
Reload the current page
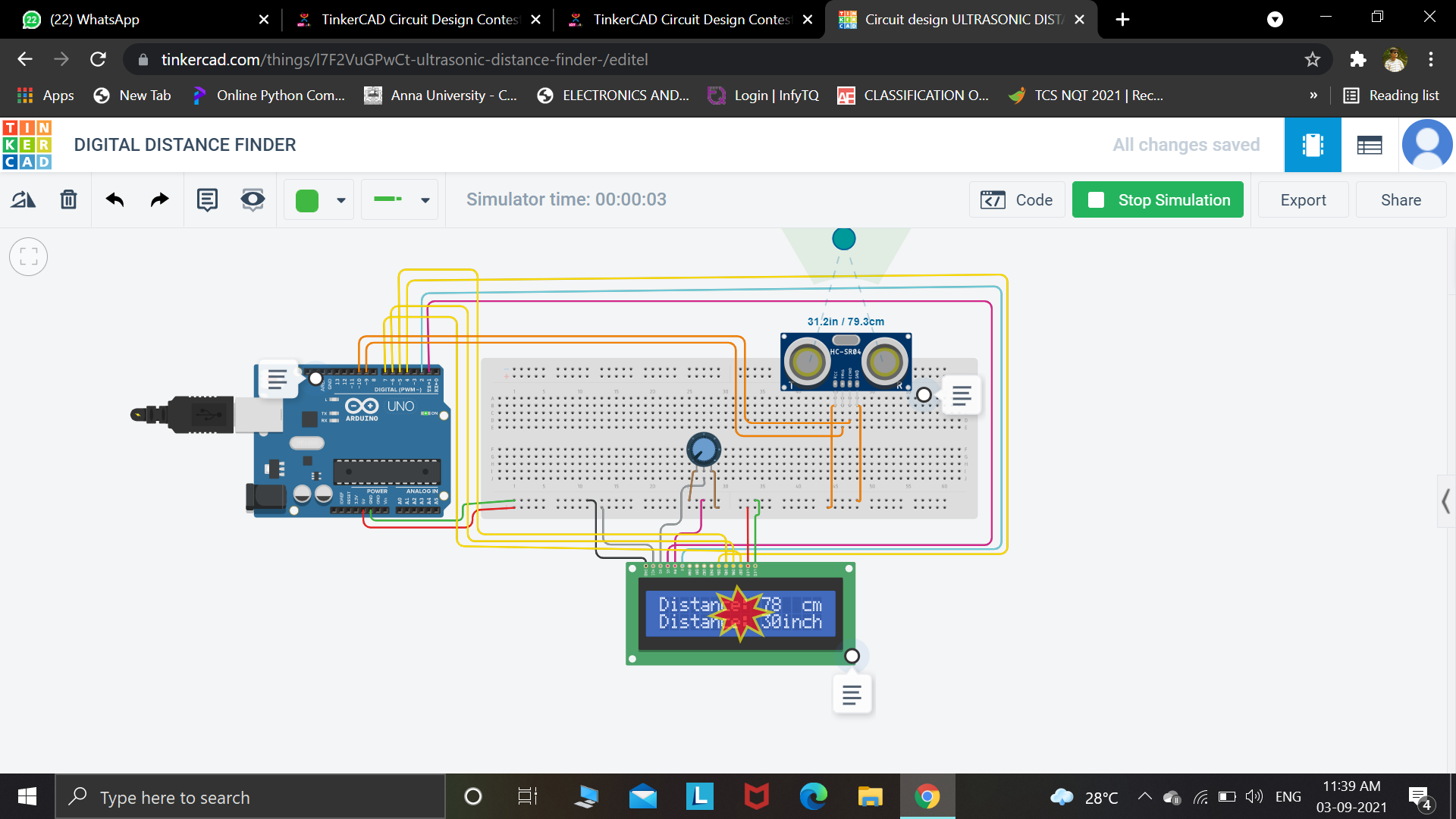[98, 59]
